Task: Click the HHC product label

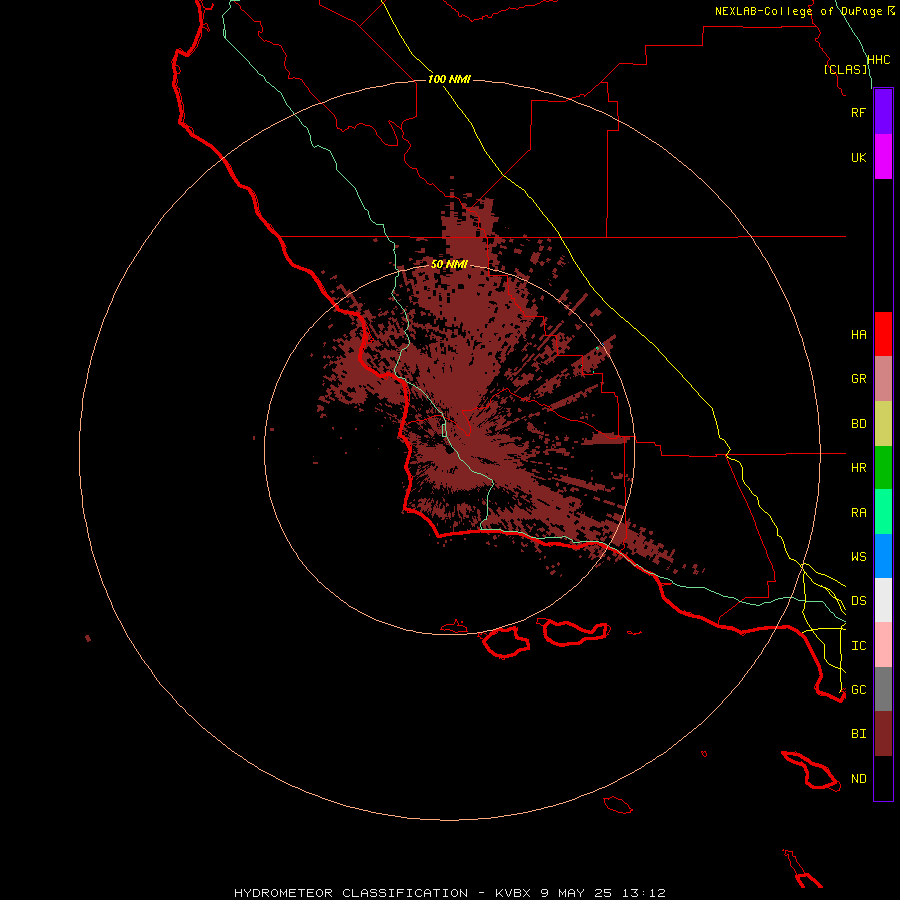Action: [x=878, y=60]
